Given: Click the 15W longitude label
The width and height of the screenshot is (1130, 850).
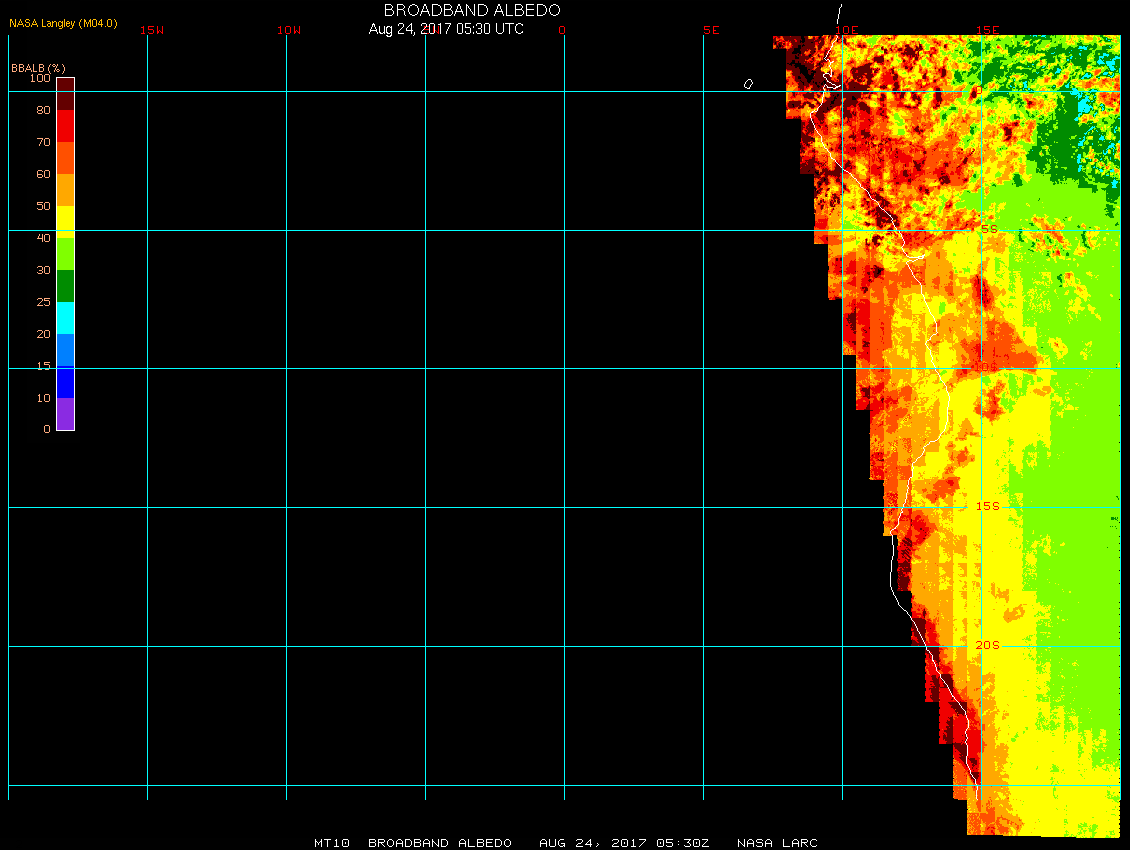Looking at the screenshot, I should click(x=152, y=30).
